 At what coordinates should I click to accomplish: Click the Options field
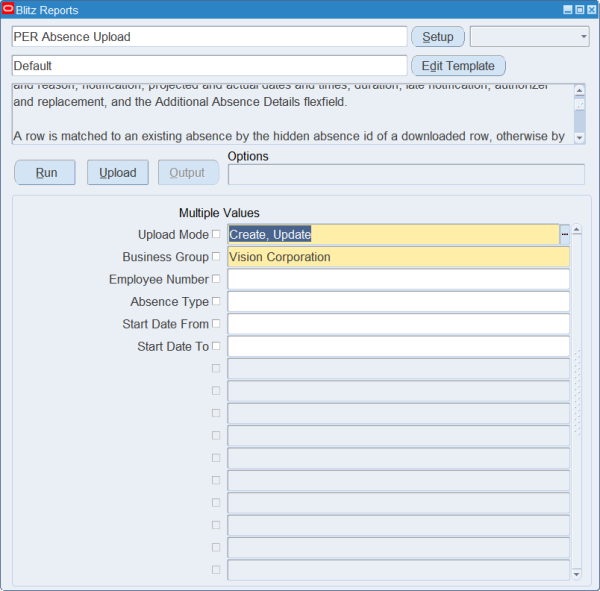tap(406, 175)
